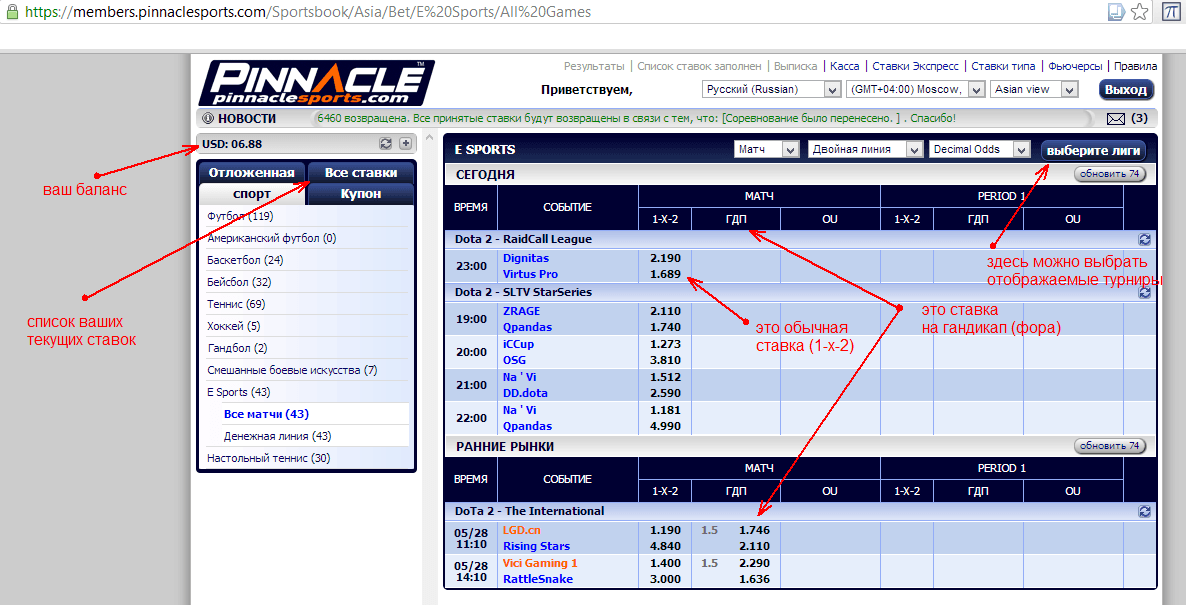Collapse the E Sports (43) category
Image resolution: width=1186 pixels, height=605 pixels.
pyautogui.click(x=238, y=392)
